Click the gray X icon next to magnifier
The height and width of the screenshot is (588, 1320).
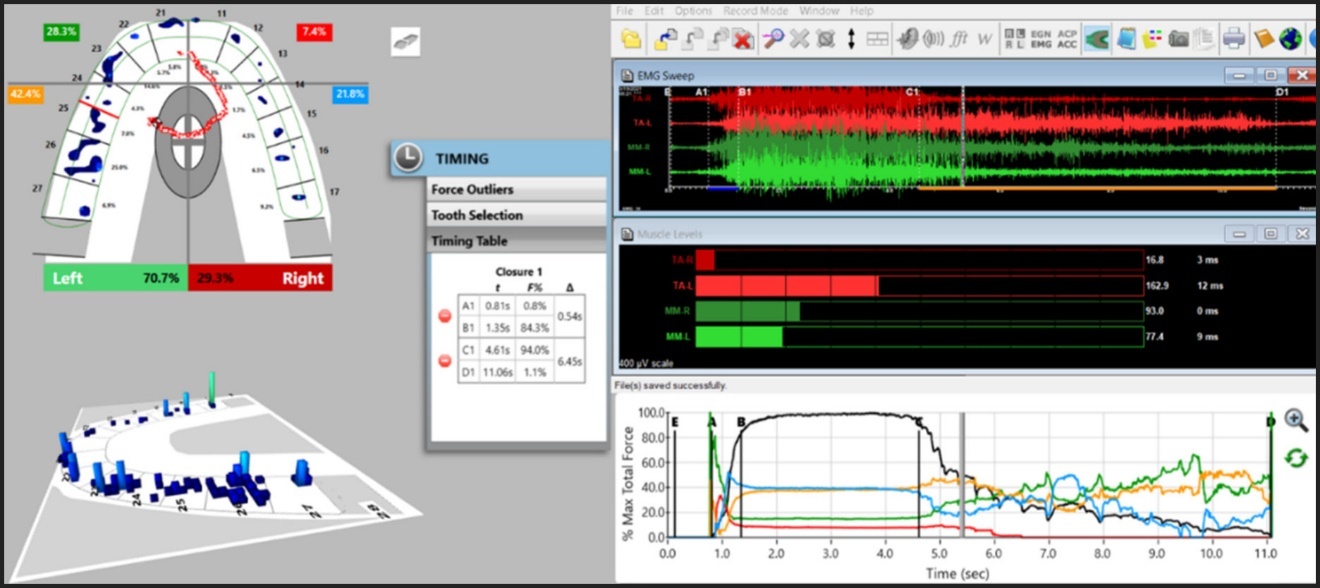coord(799,39)
